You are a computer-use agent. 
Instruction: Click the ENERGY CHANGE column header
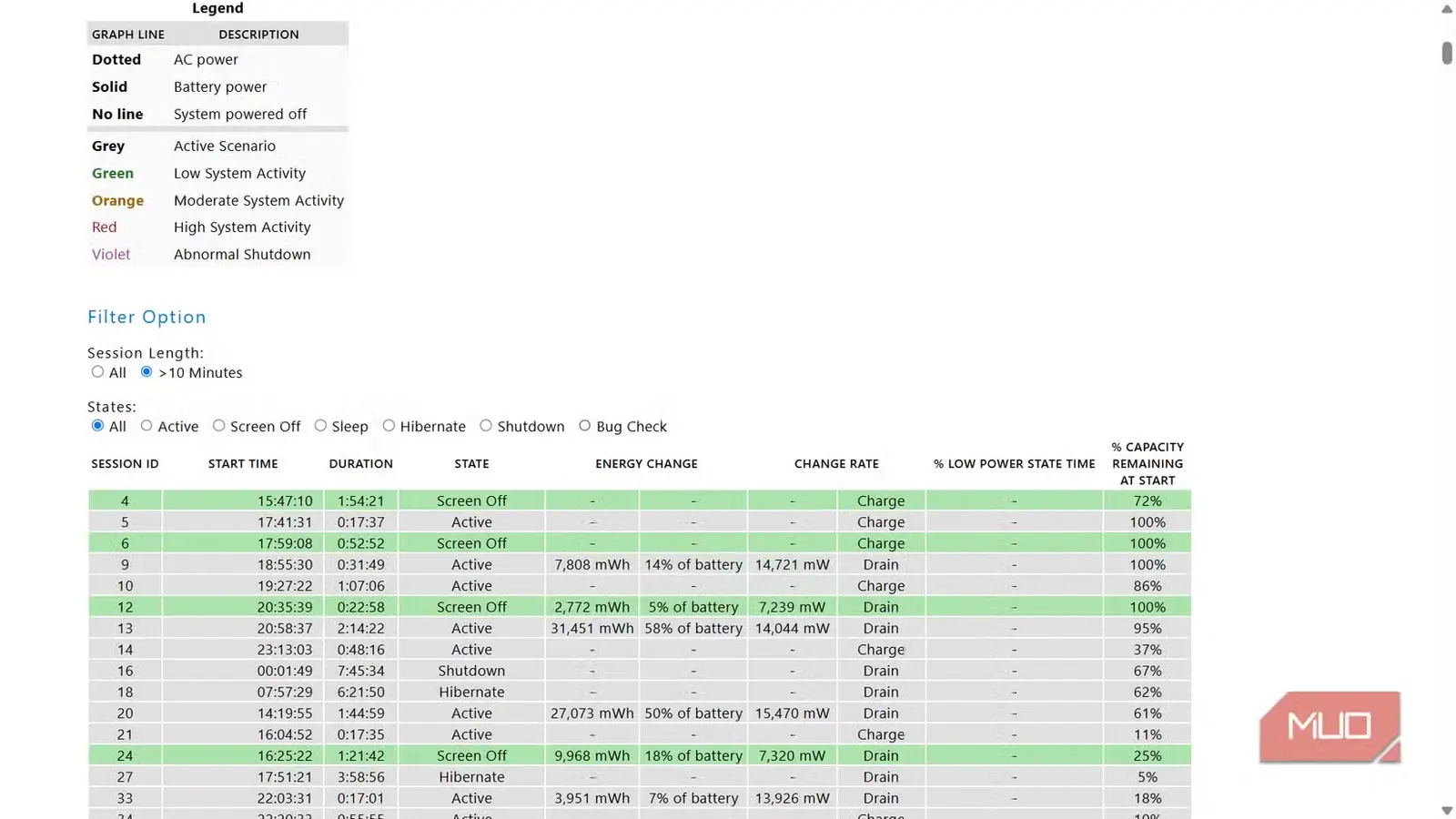pyautogui.click(x=646, y=464)
